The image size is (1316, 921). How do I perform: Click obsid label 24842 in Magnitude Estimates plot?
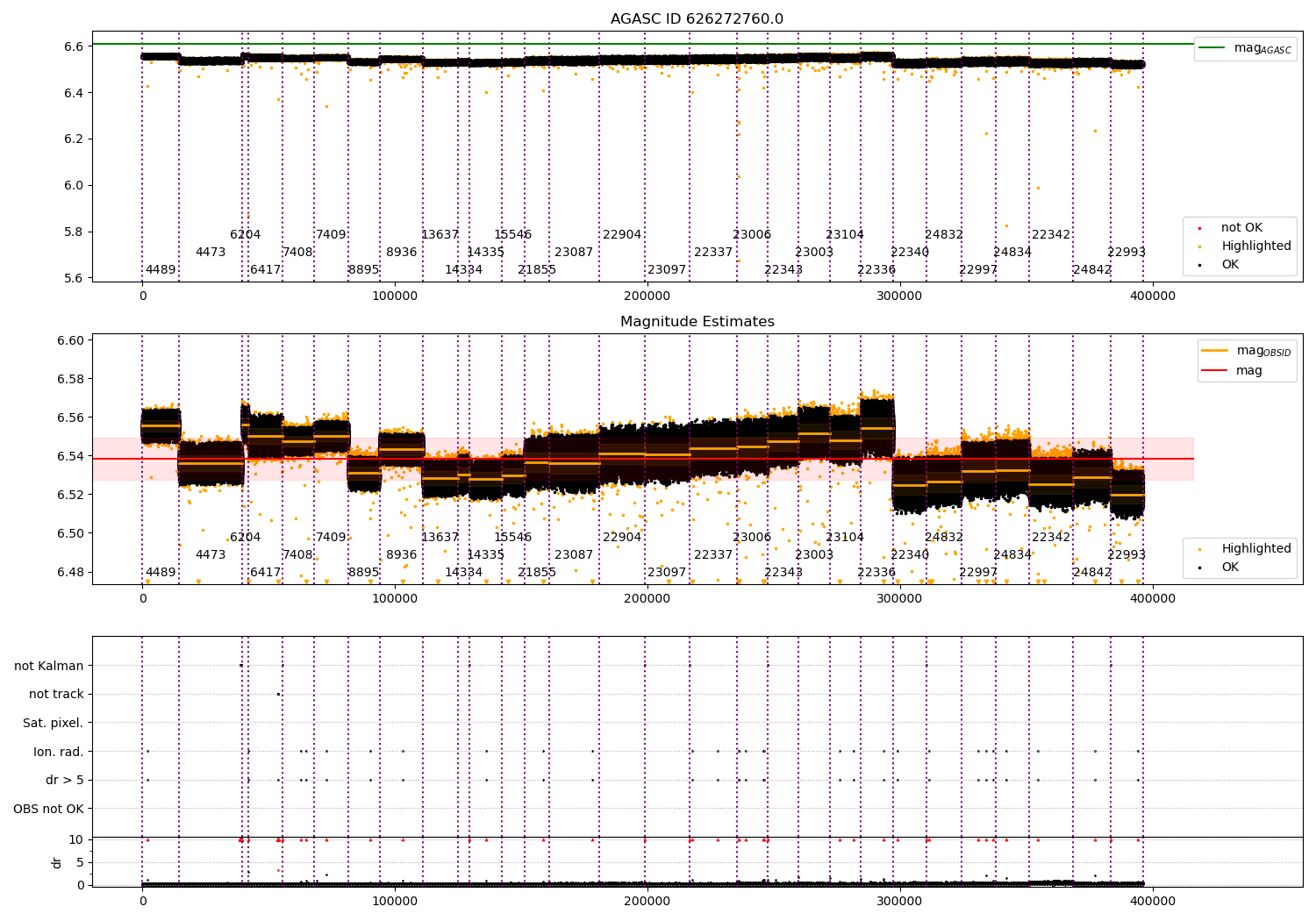pyautogui.click(x=1092, y=573)
